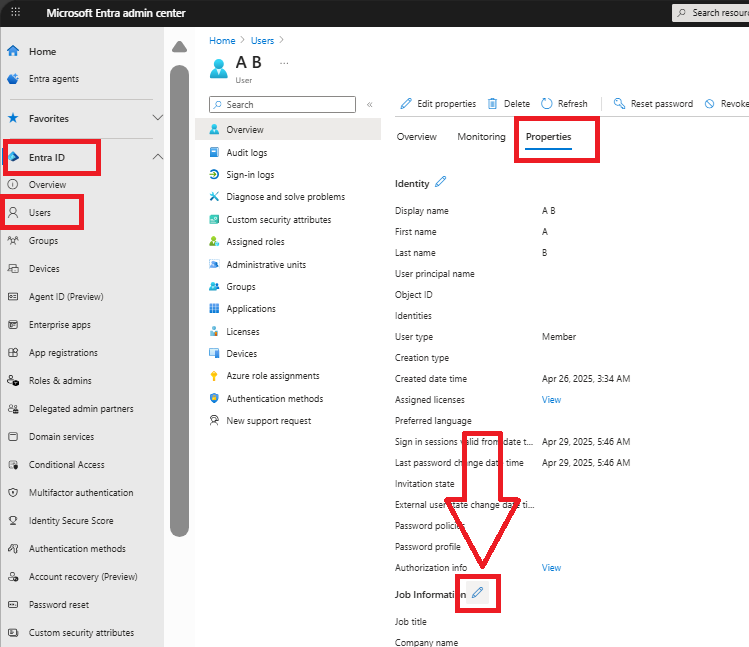749x647 pixels.
Task: Open Account recovery (Preview)
Action: pos(83,577)
